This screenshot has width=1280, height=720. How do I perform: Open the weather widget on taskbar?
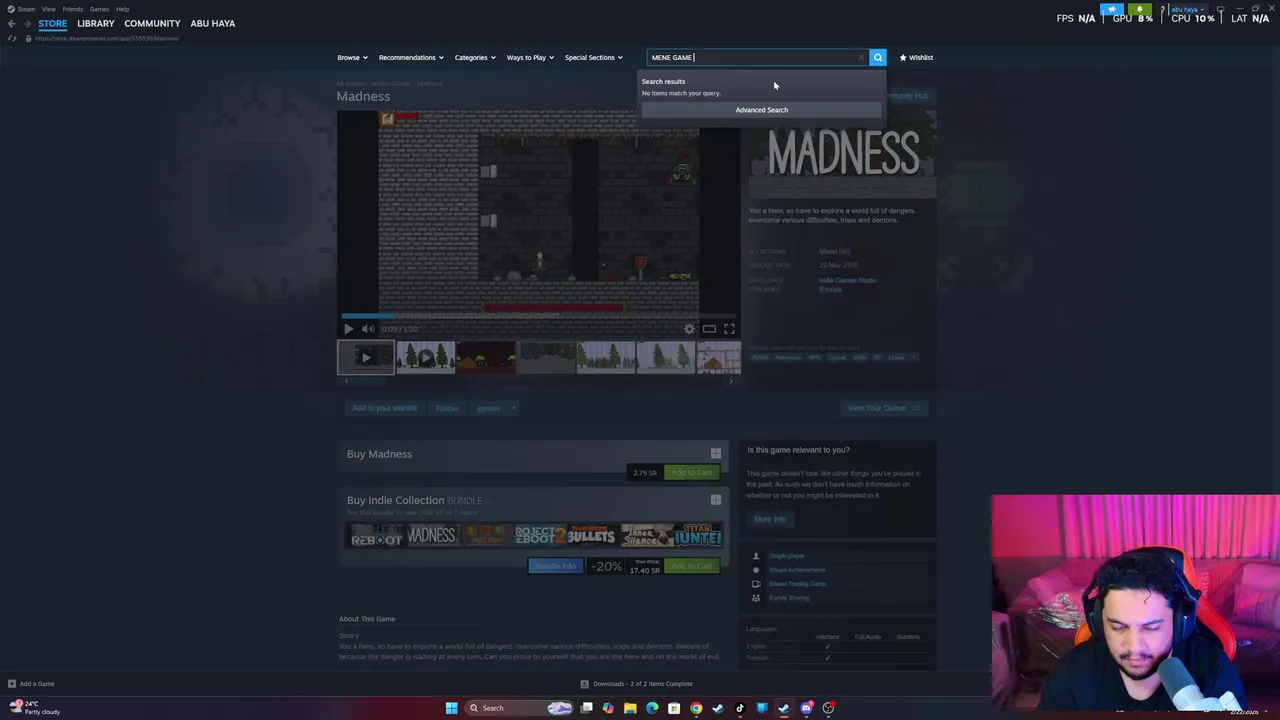point(35,707)
